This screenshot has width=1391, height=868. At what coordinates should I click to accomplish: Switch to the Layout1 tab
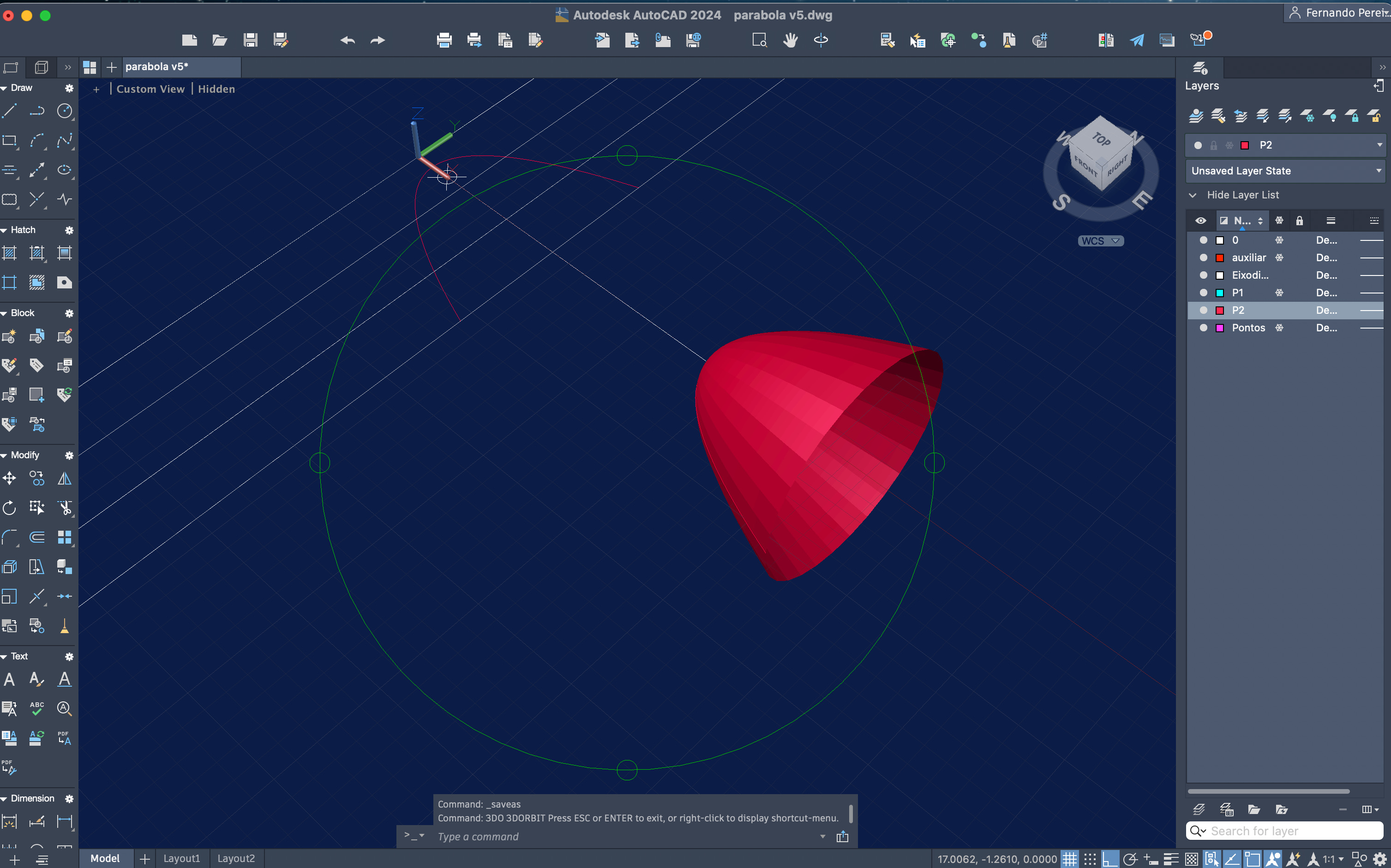[182, 858]
